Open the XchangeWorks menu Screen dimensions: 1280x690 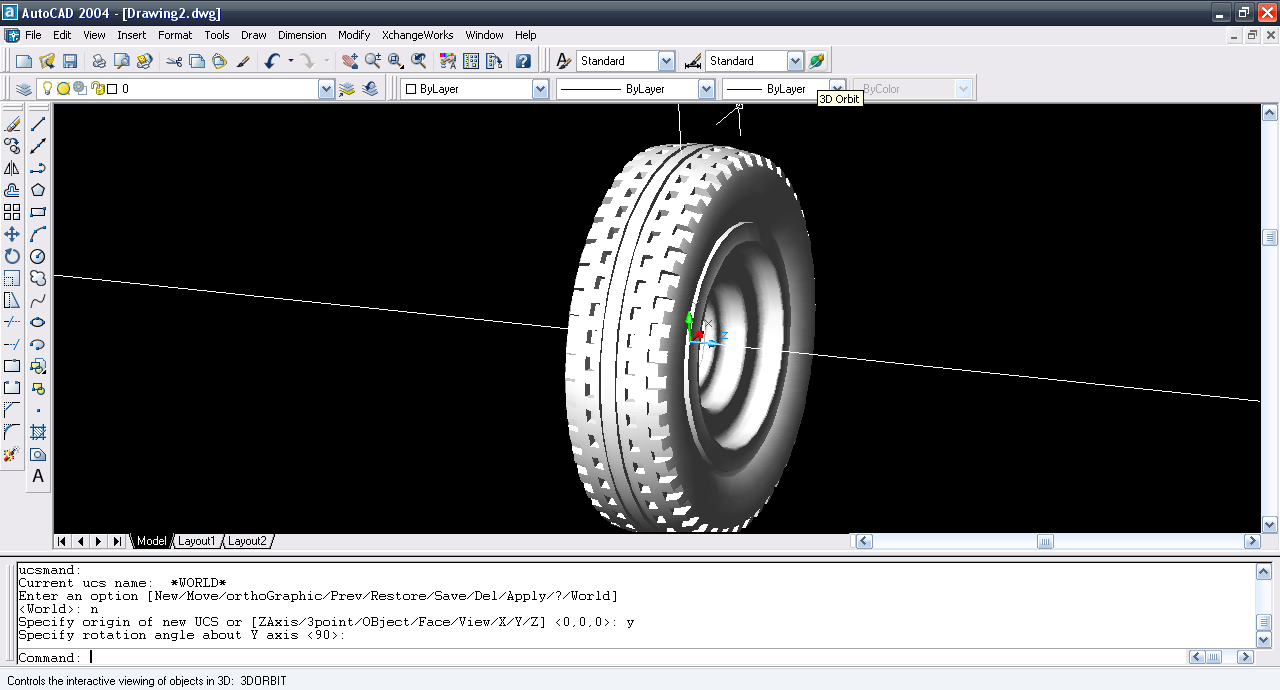418,35
